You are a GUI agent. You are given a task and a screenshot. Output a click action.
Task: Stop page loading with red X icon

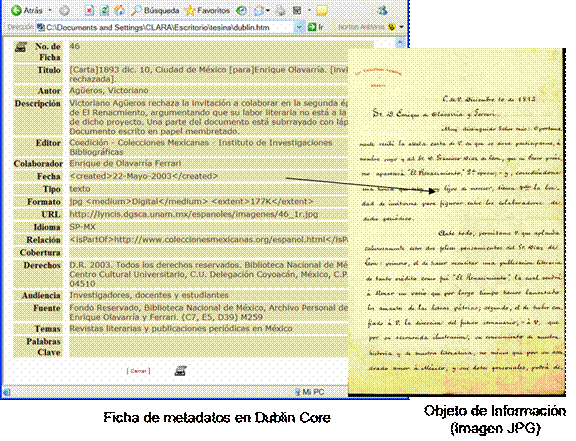point(89,11)
